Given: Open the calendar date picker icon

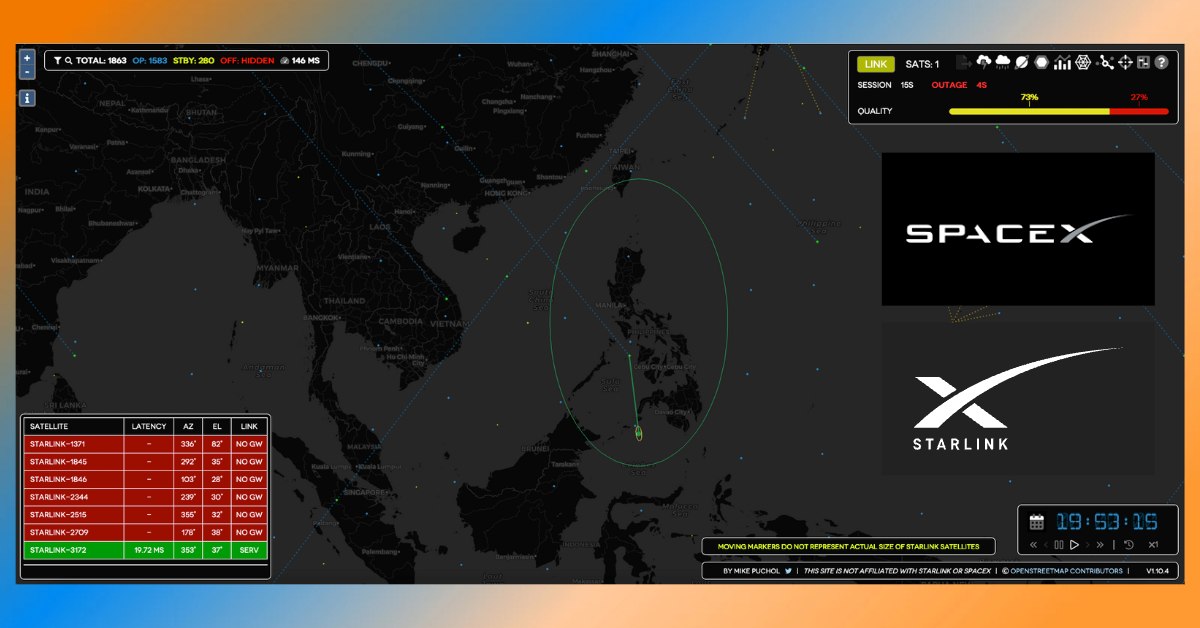Looking at the screenshot, I should [1037, 521].
